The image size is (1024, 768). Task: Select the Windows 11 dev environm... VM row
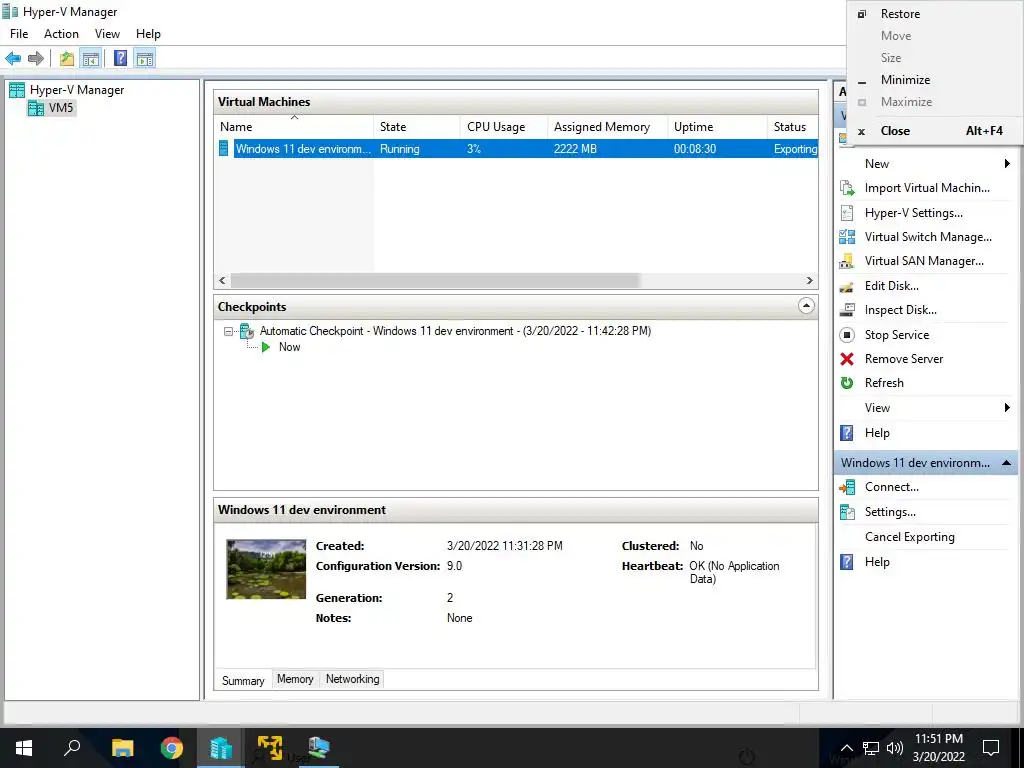pyautogui.click(x=516, y=149)
